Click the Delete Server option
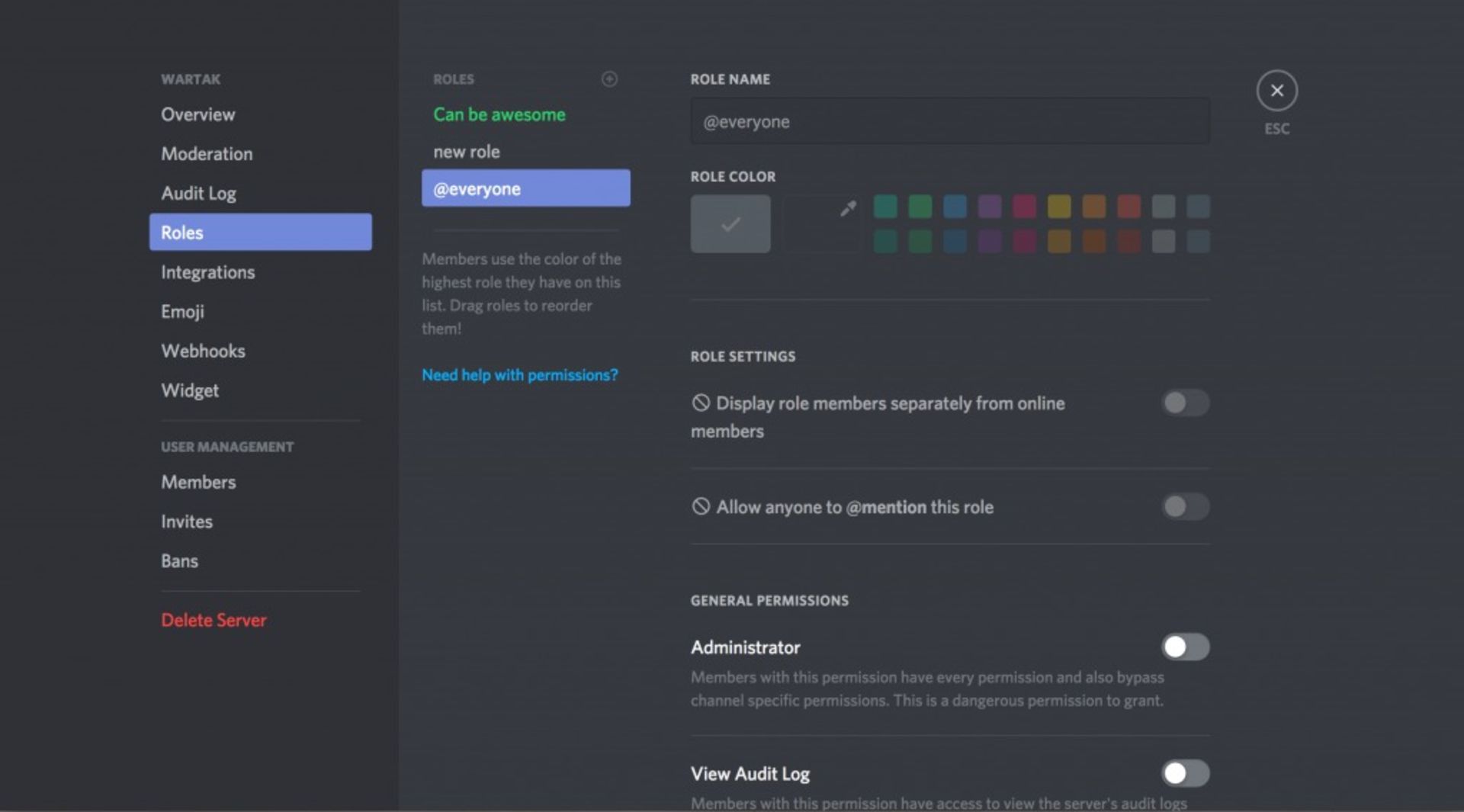The image size is (1464, 812). pyautogui.click(x=213, y=621)
